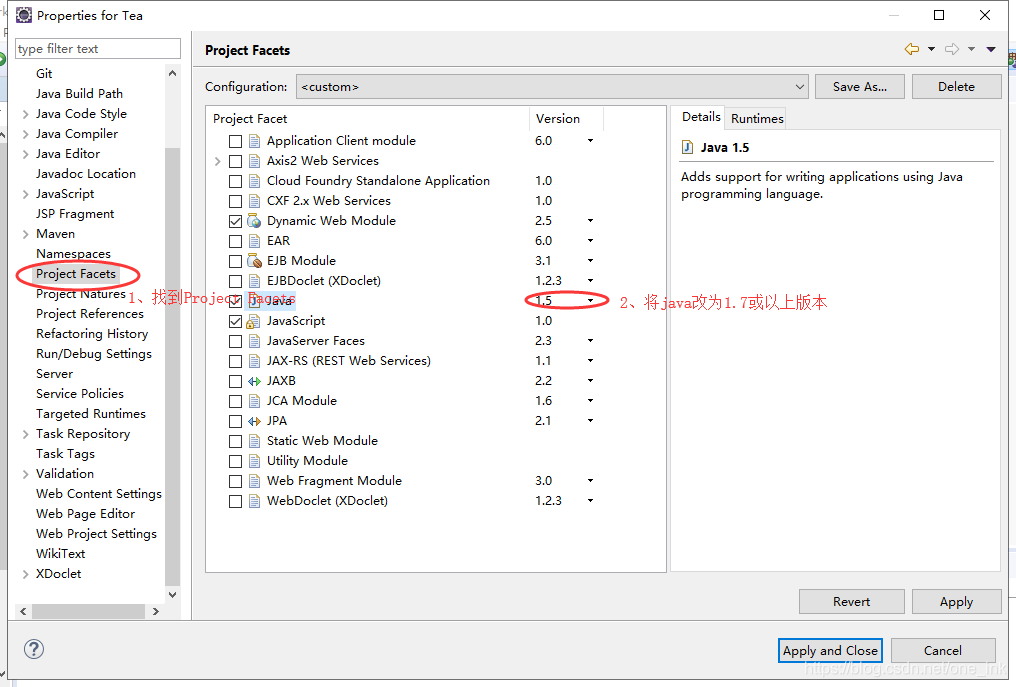Click the Apply button
Image resolution: width=1016 pixels, height=687 pixels.
[956, 601]
